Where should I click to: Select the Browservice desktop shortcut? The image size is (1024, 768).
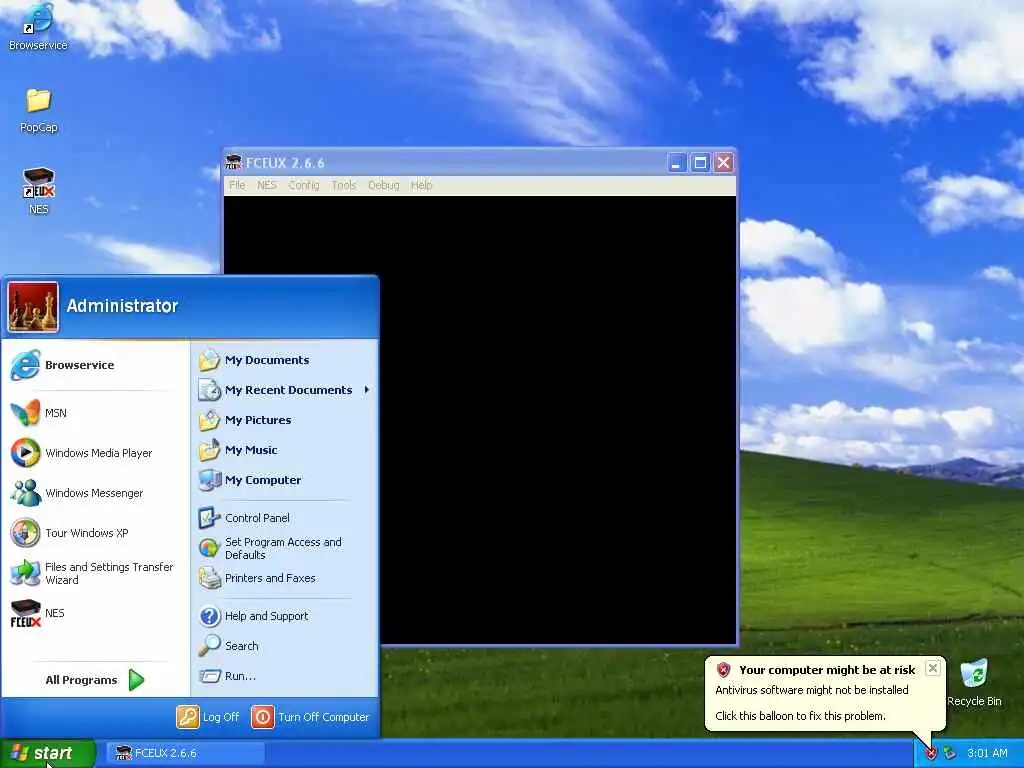point(38,27)
